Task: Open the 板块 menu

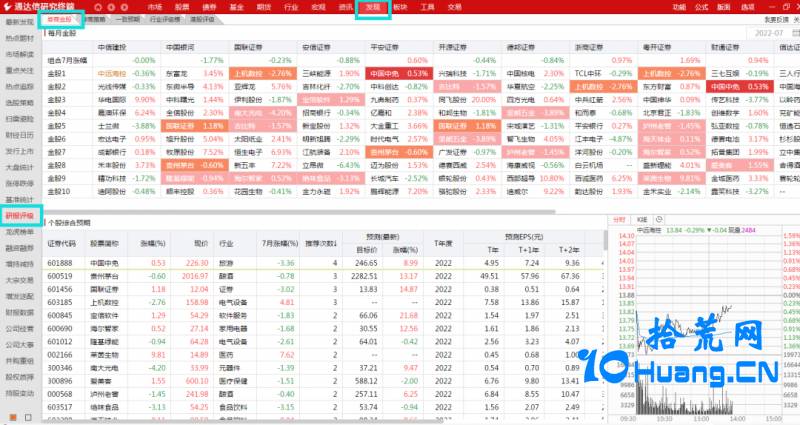Action: coord(400,7)
